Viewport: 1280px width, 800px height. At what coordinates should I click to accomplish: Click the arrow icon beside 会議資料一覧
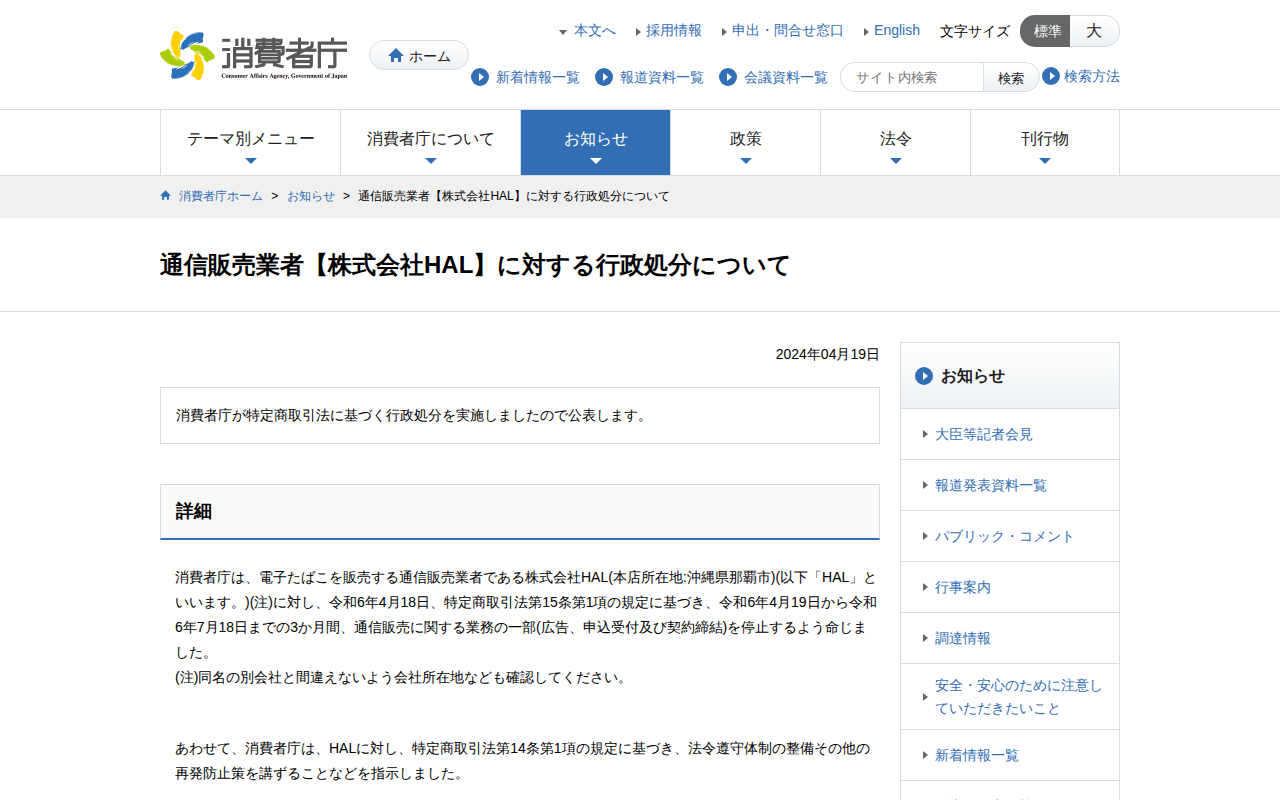click(x=728, y=77)
